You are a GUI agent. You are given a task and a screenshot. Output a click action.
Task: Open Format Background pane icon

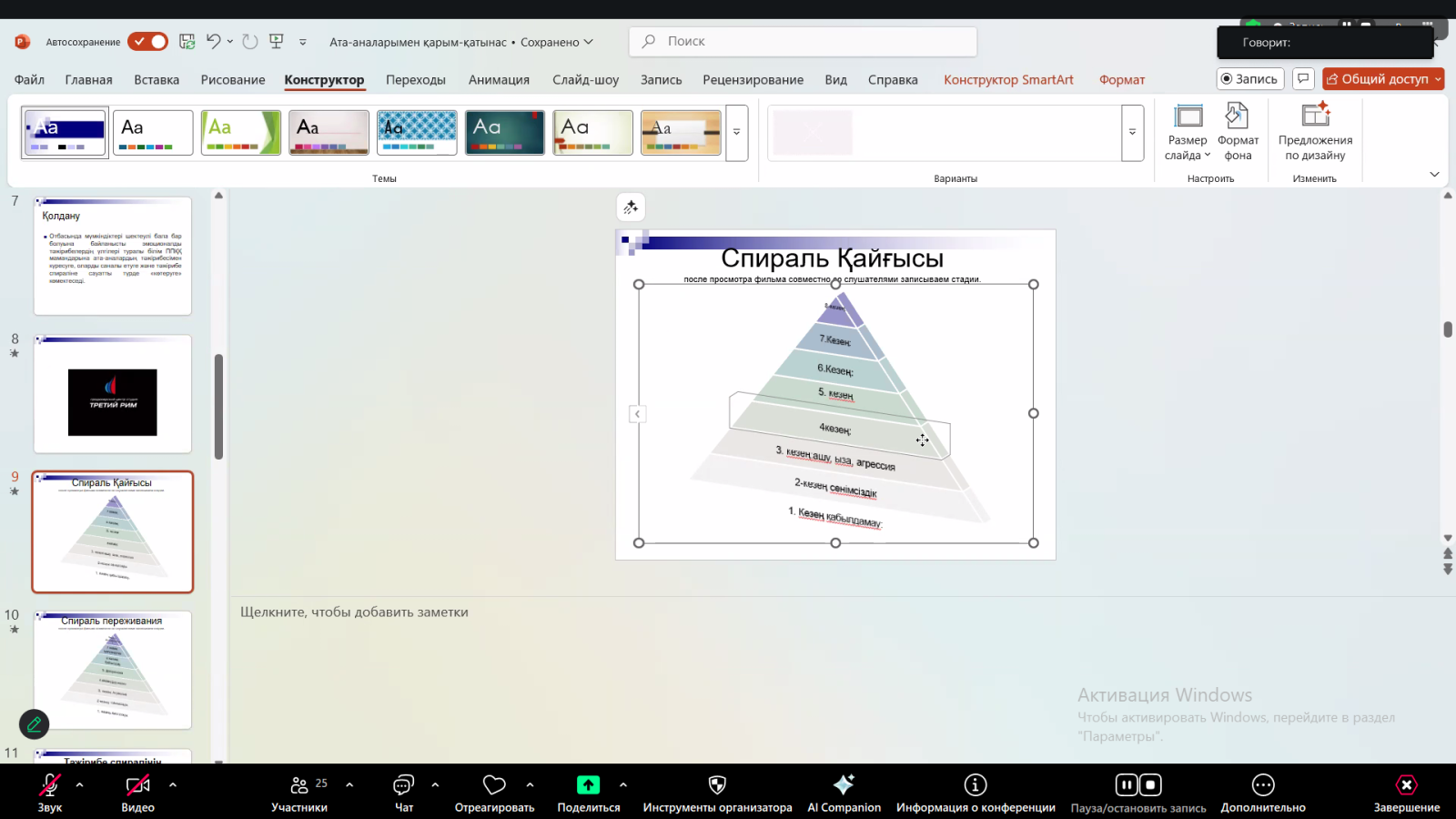click(1238, 116)
